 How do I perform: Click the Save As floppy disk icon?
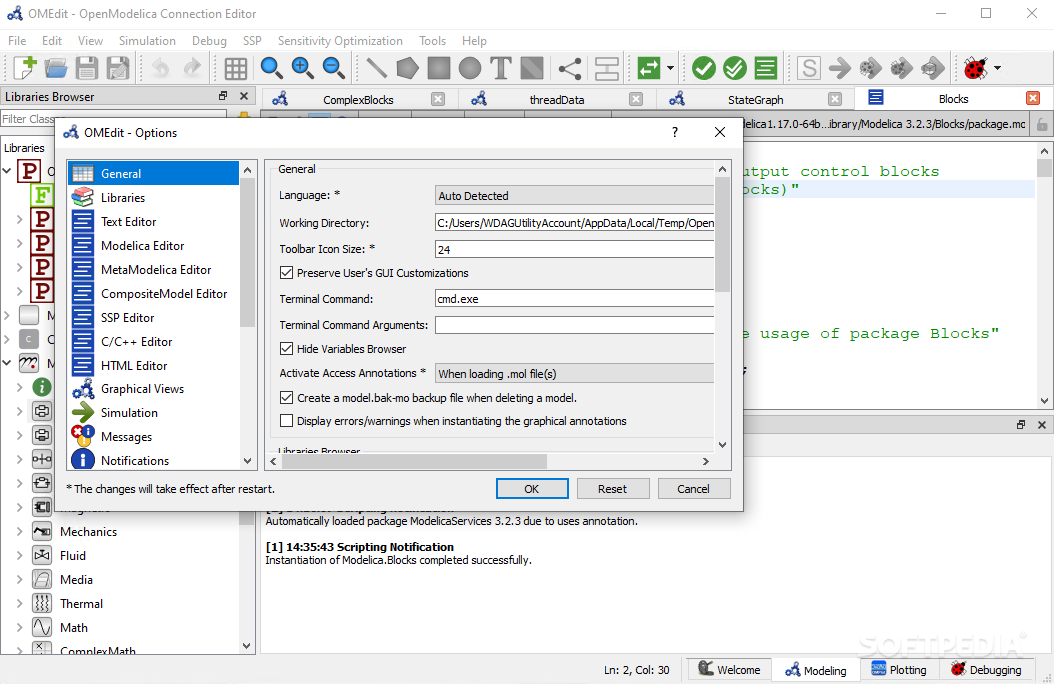tap(118, 68)
